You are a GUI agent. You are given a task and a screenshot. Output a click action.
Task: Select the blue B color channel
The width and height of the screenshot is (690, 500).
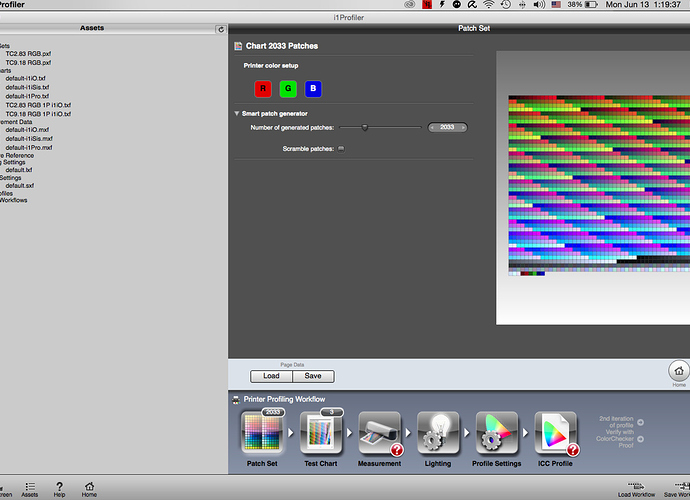pyautogui.click(x=313, y=88)
